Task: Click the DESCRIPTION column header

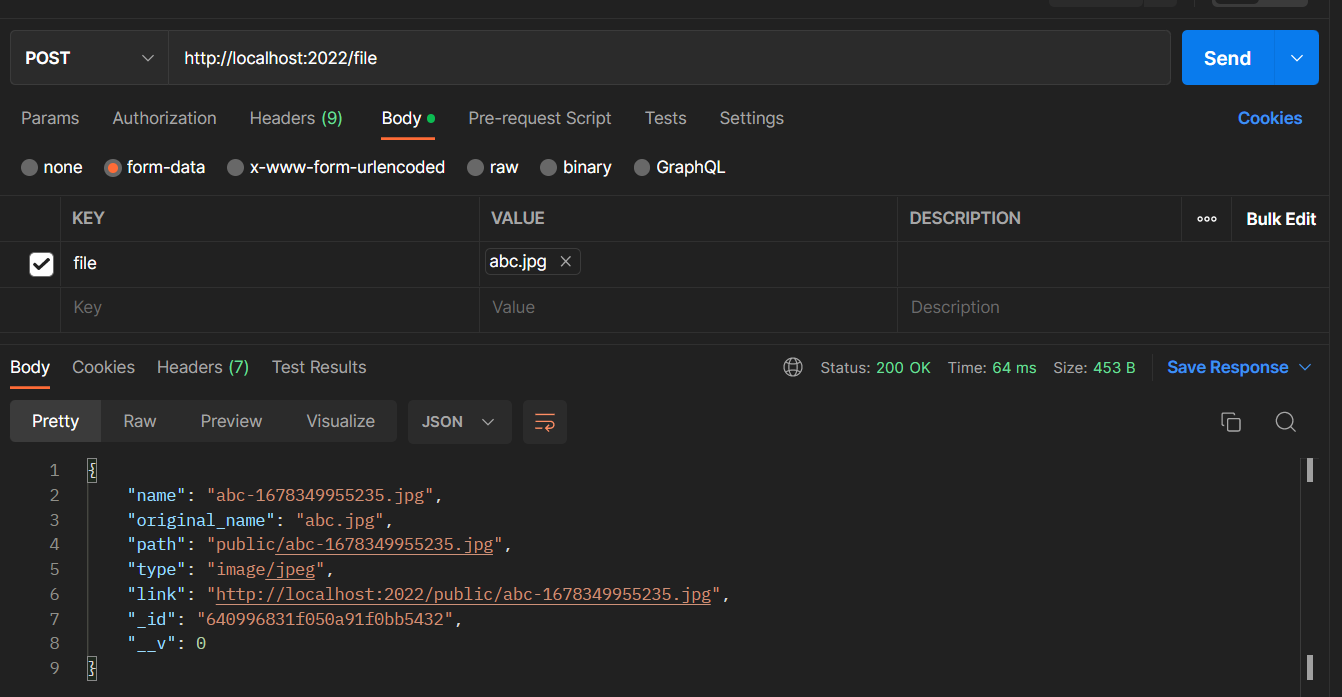Action: (965, 218)
